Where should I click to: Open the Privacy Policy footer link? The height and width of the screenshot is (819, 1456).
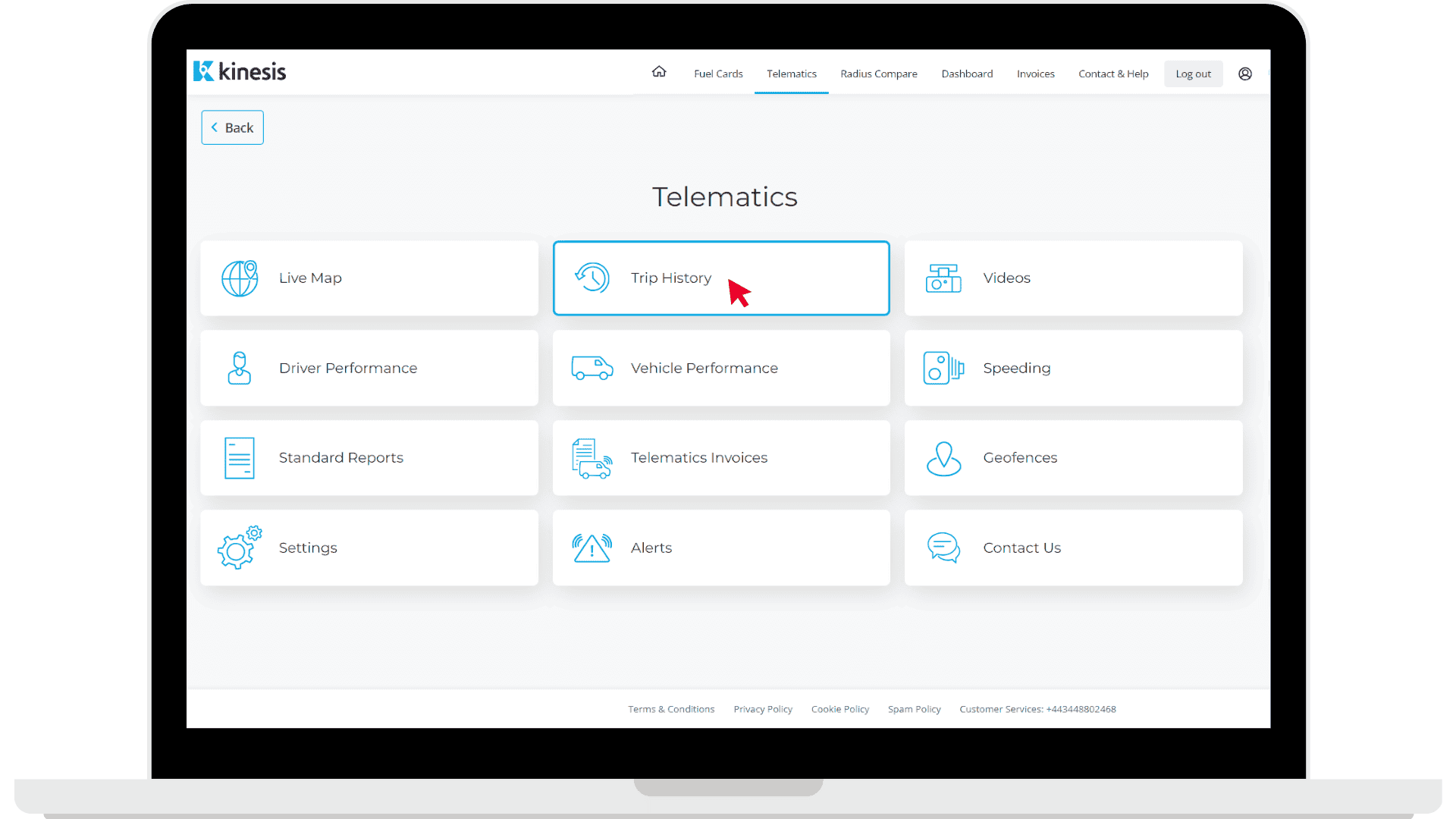click(x=762, y=709)
